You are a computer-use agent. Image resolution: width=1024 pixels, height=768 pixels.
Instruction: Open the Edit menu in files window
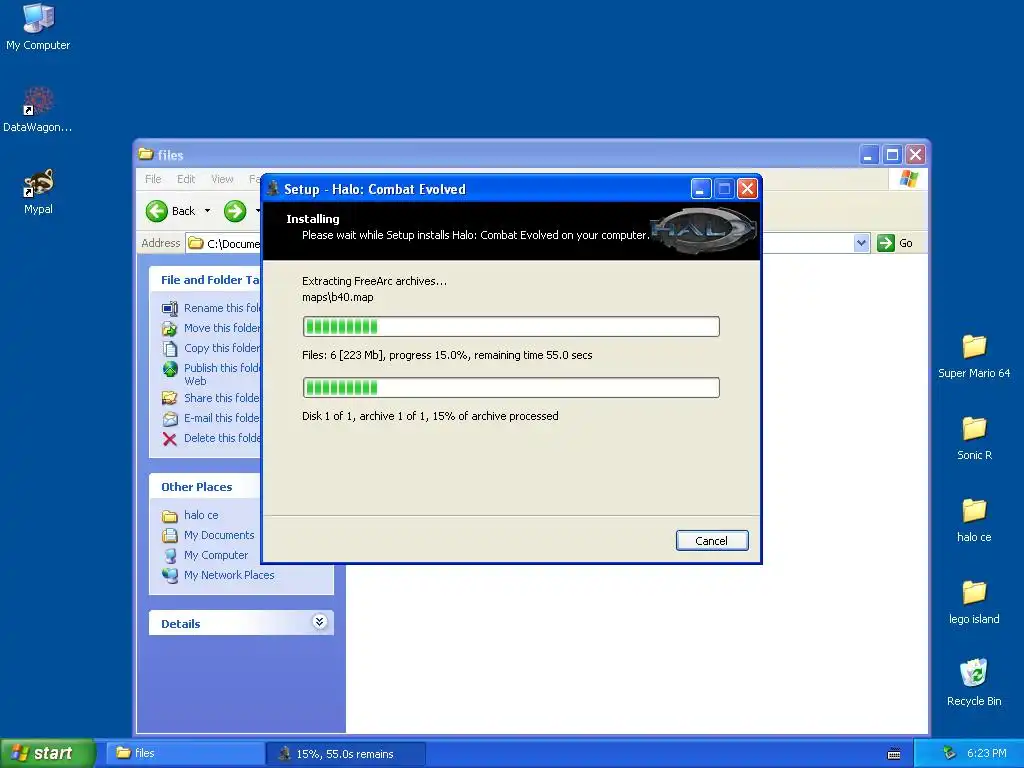click(x=185, y=179)
